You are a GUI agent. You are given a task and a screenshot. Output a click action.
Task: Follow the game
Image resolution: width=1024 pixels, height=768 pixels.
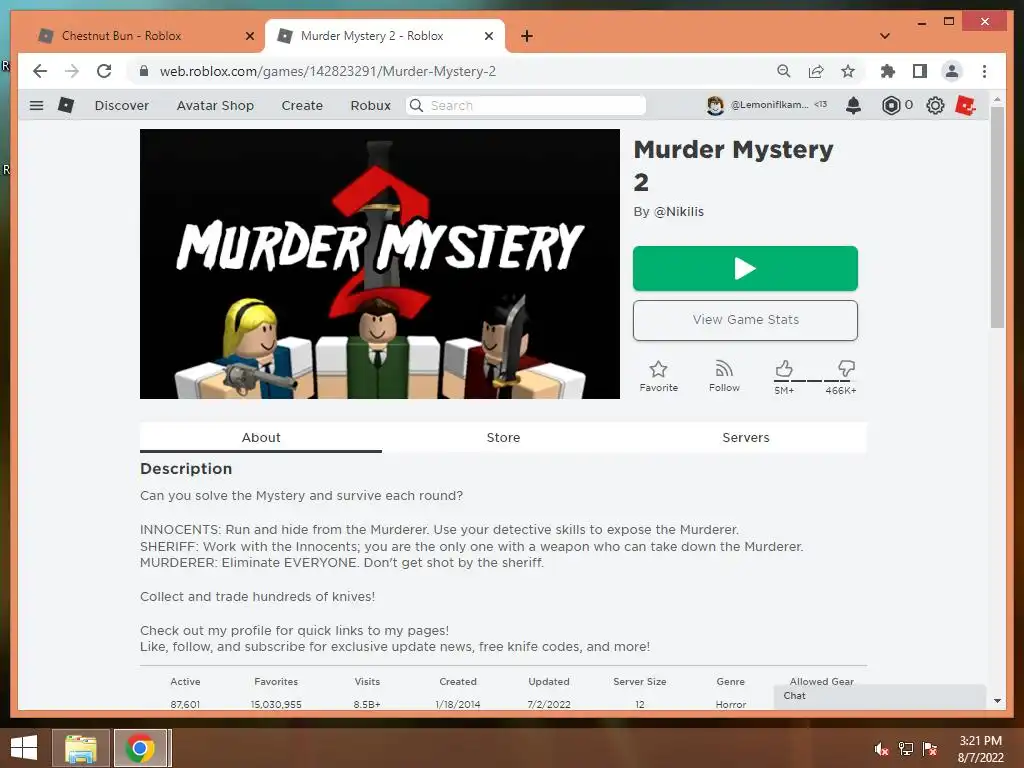pyautogui.click(x=724, y=376)
